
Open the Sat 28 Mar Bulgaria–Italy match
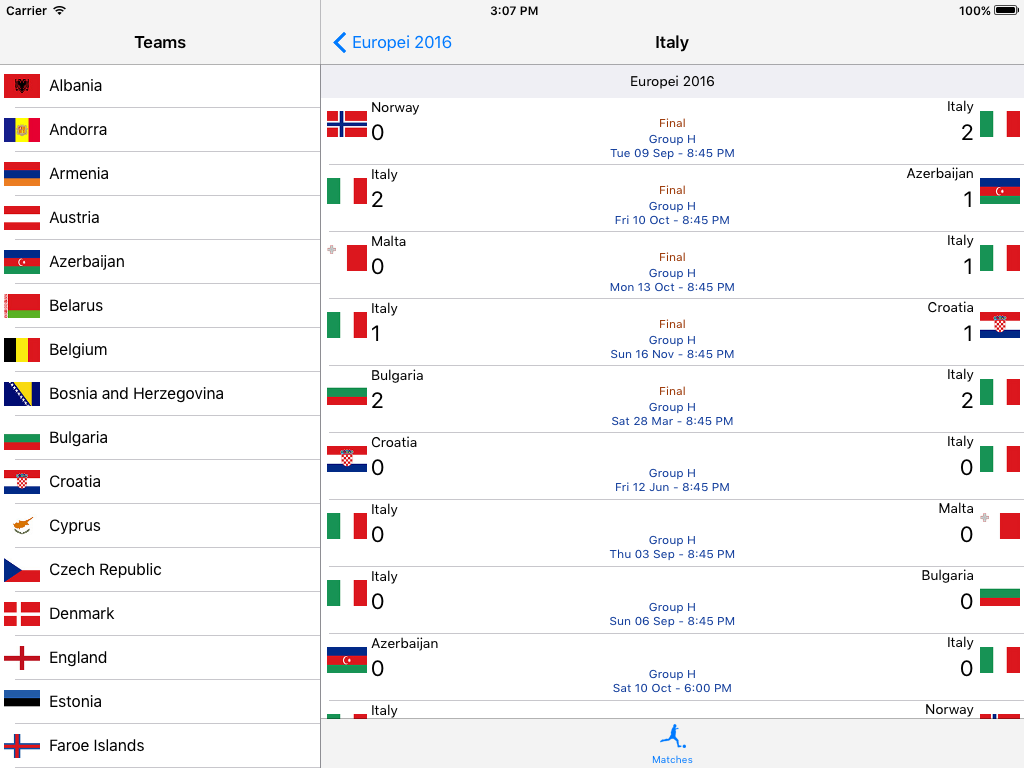tap(672, 399)
